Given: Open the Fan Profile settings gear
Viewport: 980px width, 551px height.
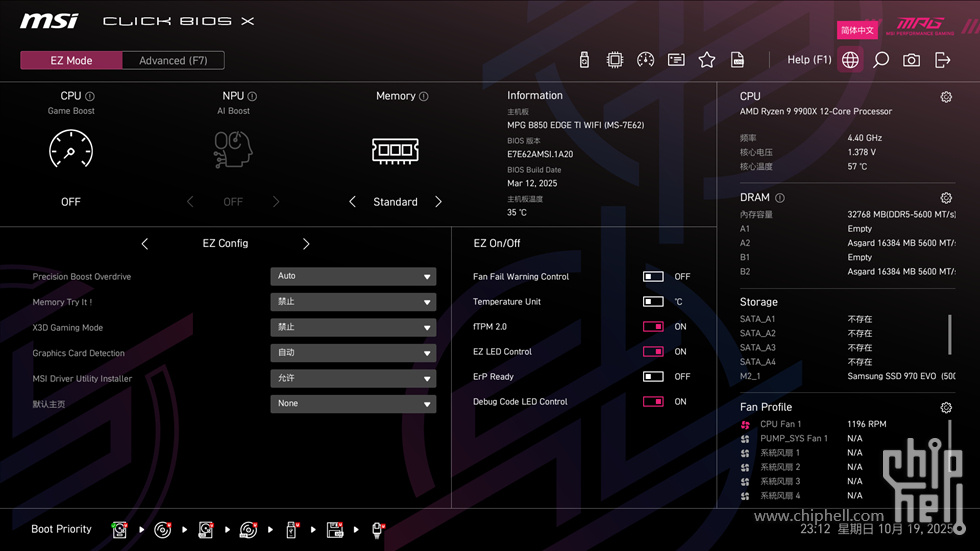Looking at the screenshot, I should coord(946,407).
